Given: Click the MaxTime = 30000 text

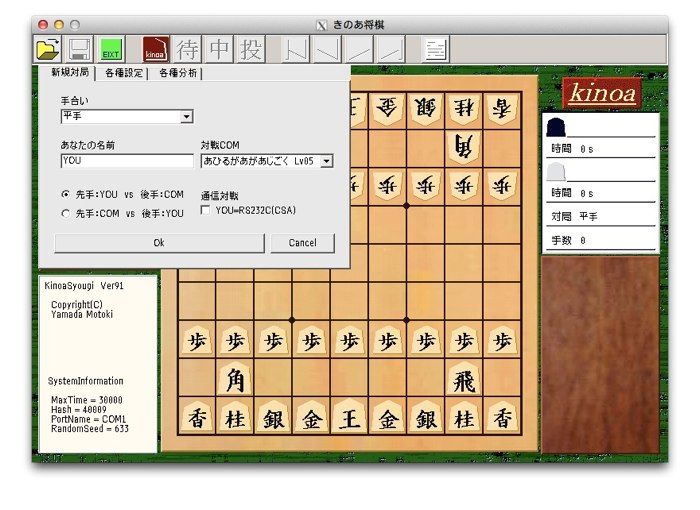Looking at the screenshot, I should click(87, 400).
